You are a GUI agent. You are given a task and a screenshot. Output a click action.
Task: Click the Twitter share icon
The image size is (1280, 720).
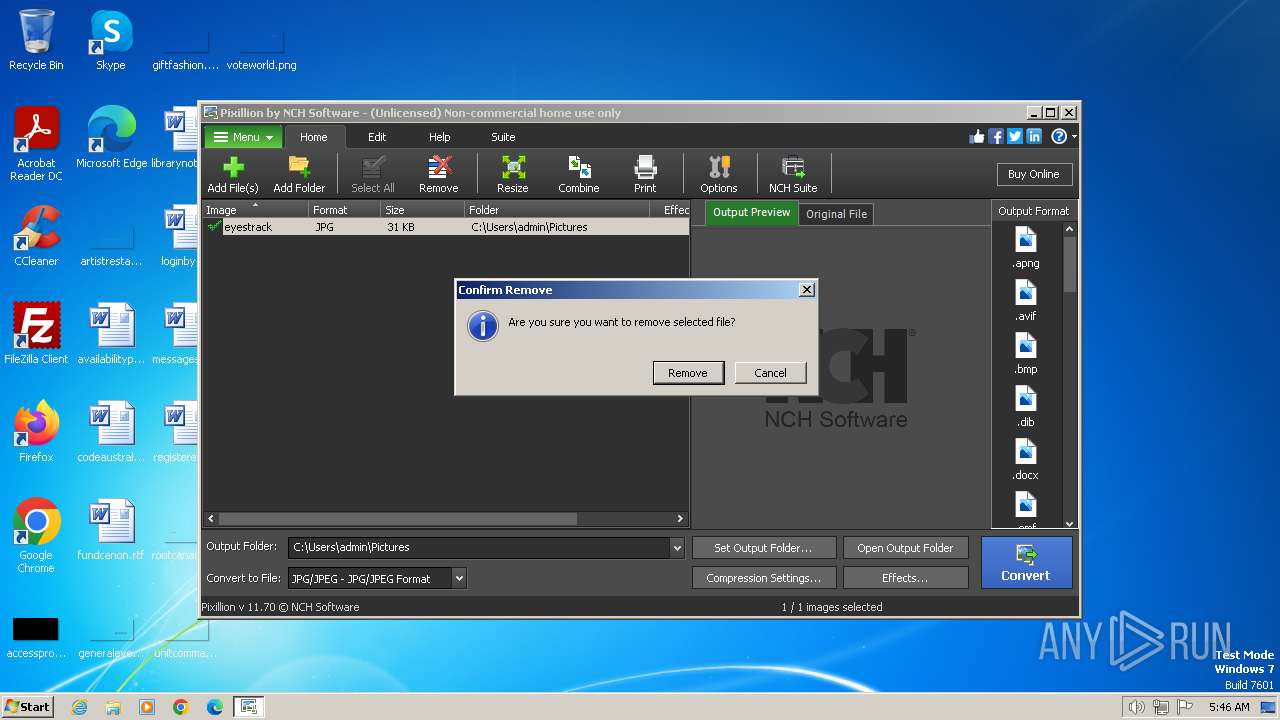click(x=1015, y=136)
